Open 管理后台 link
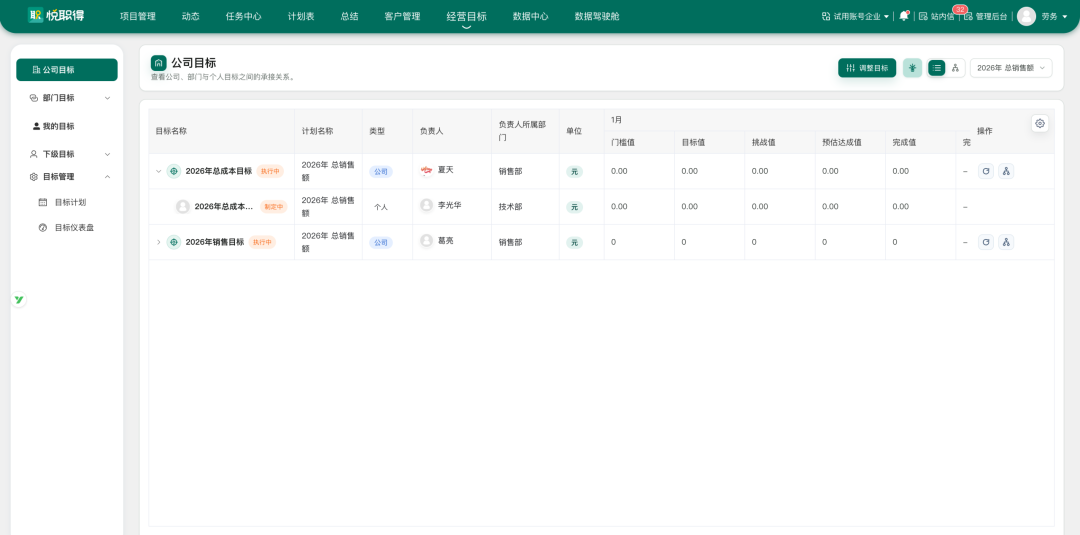This screenshot has width=1080, height=535. click(985, 16)
